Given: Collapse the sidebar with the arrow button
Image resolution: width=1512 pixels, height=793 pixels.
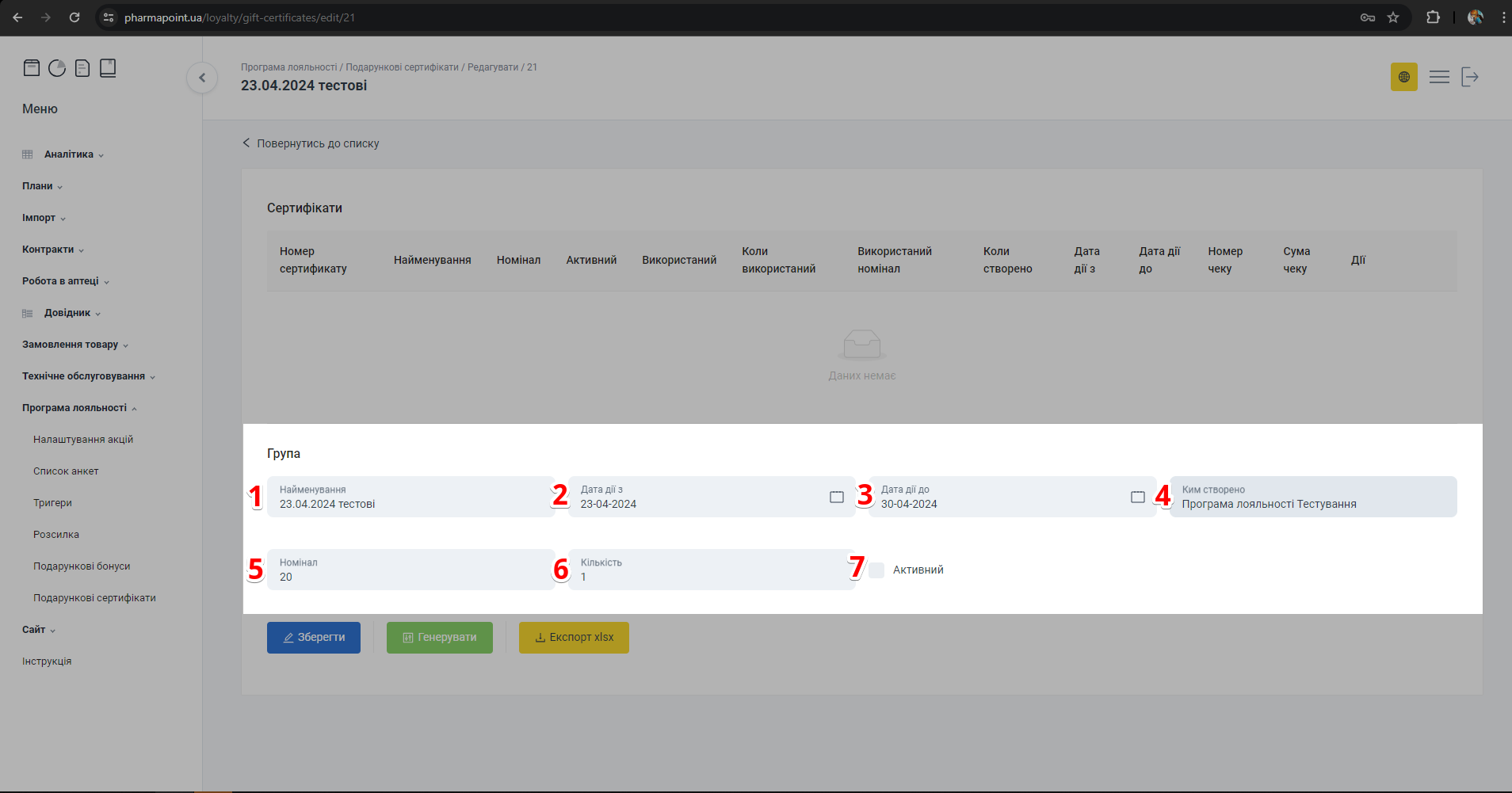Looking at the screenshot, I should pyautogui.click(x=202, y=78).
